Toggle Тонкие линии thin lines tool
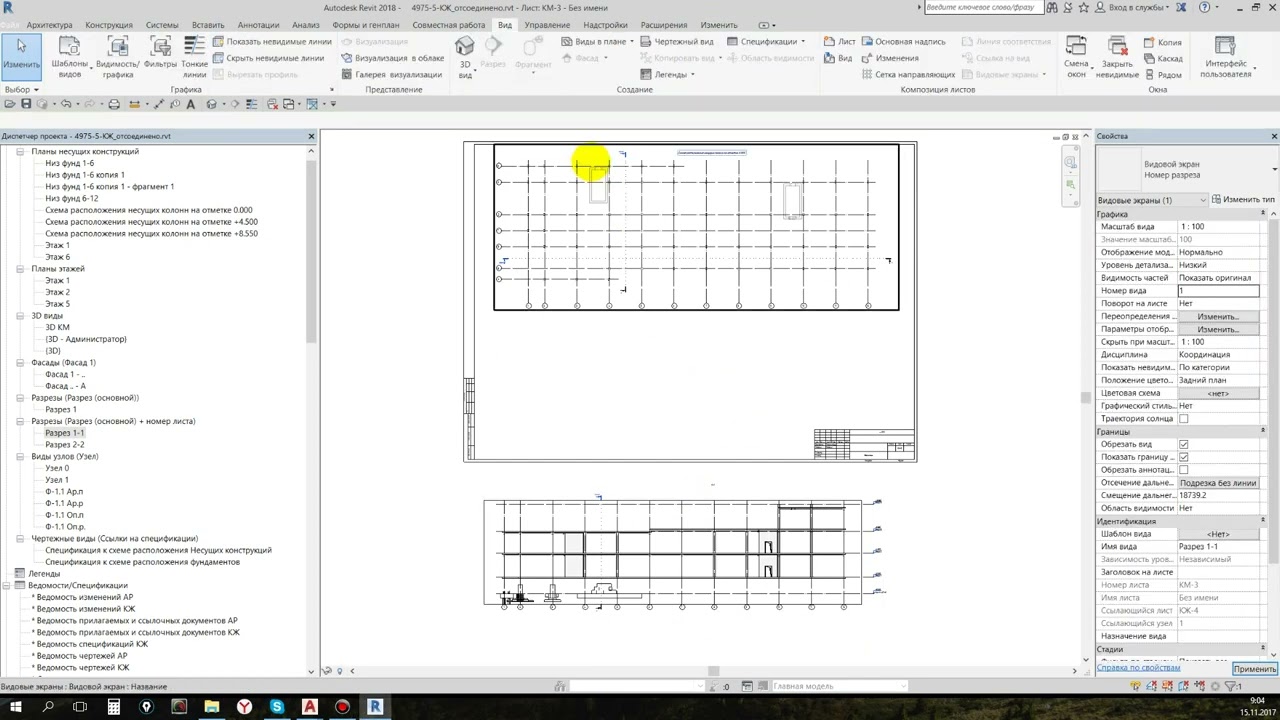 tap(194, 57)
